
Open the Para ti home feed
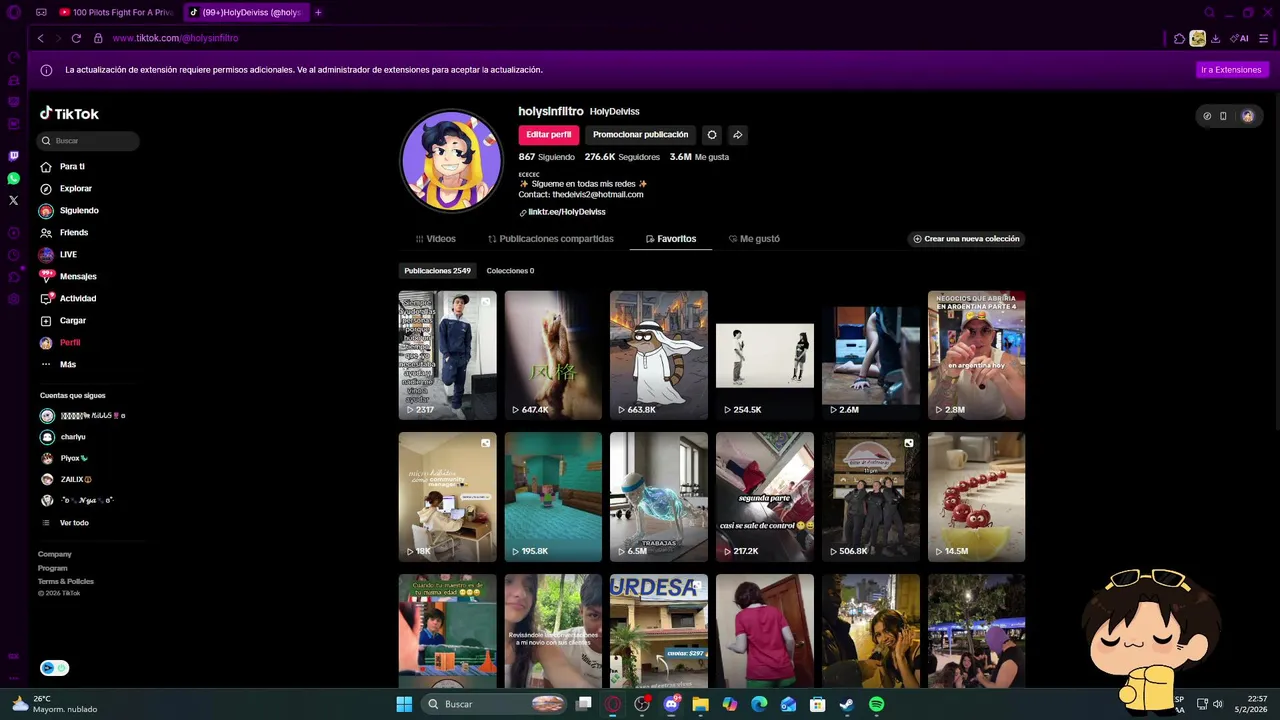72,167
